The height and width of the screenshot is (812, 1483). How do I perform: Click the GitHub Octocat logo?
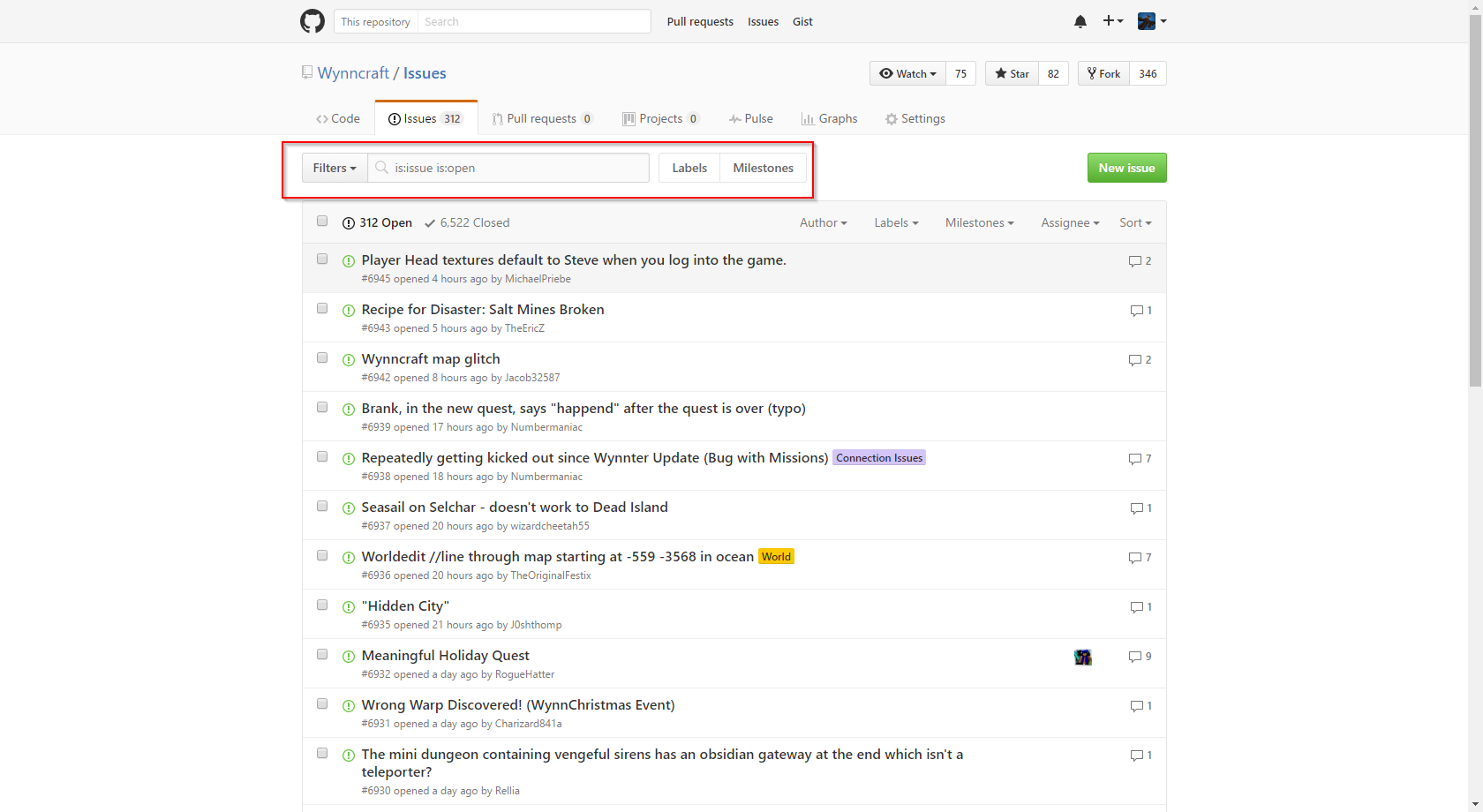point(312,21)
